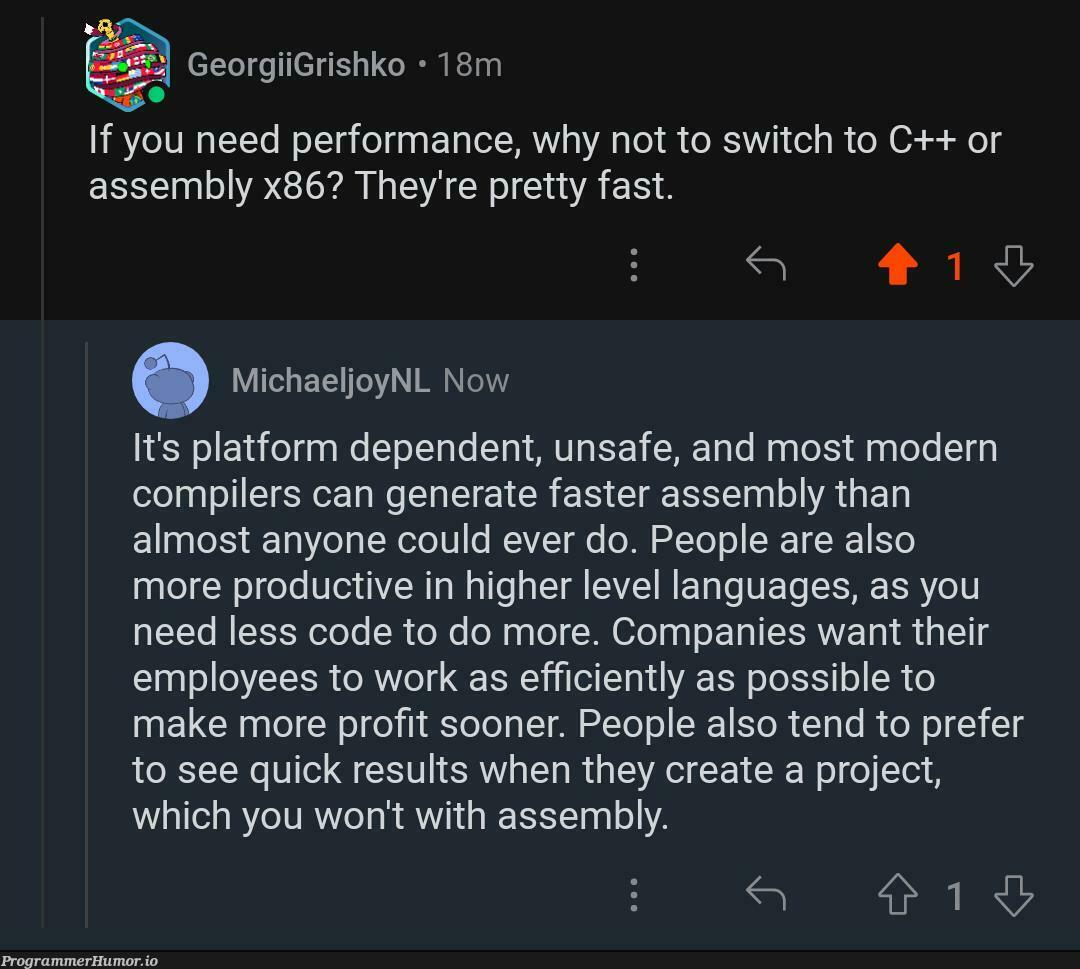Upvote MichaeljoyNL's reply
Image resolution: width=1080 pixels, height=969 pixels.
tap(897, 895)
